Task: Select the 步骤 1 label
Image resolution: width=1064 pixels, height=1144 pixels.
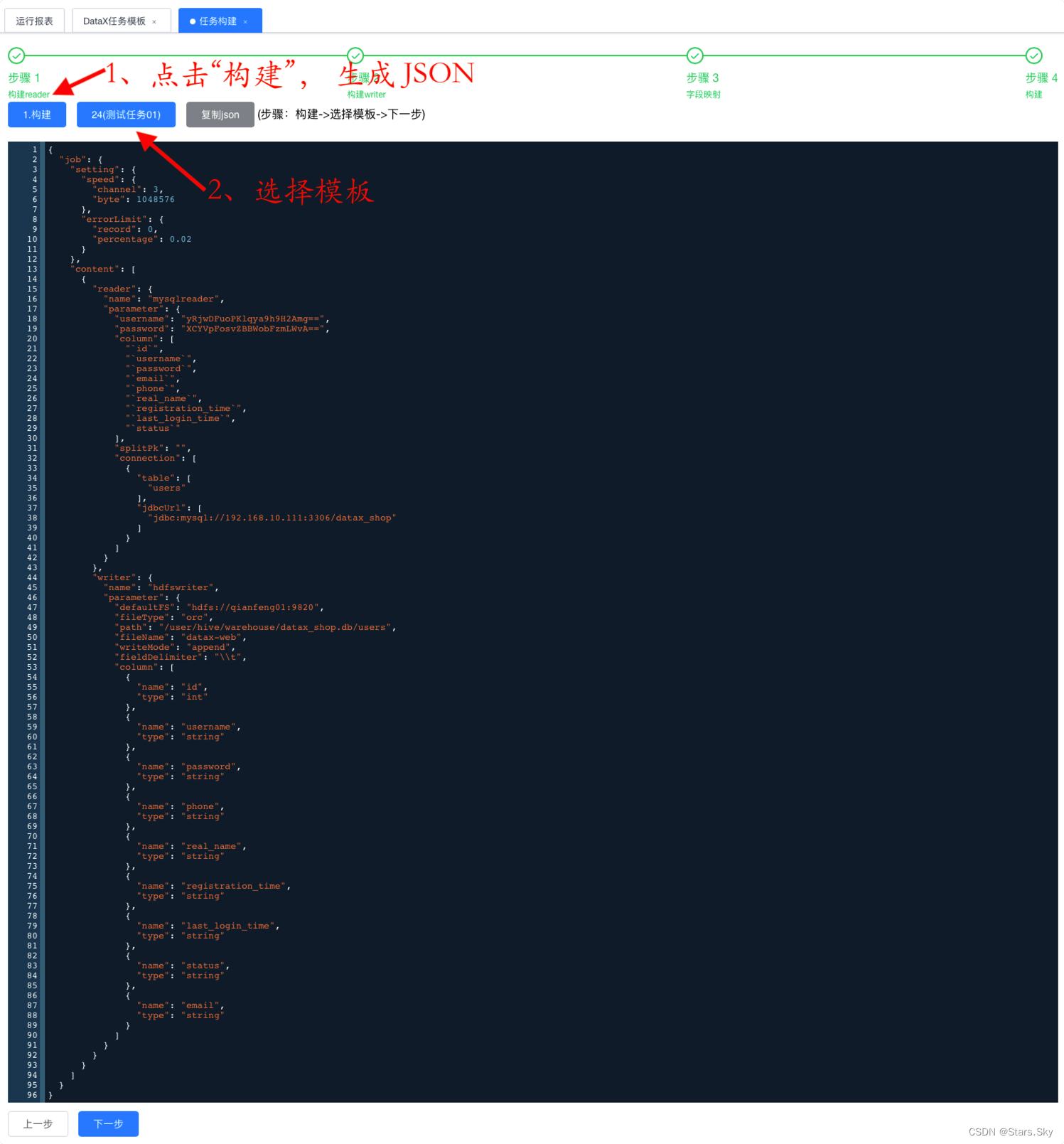Action: tap(24, 77)
